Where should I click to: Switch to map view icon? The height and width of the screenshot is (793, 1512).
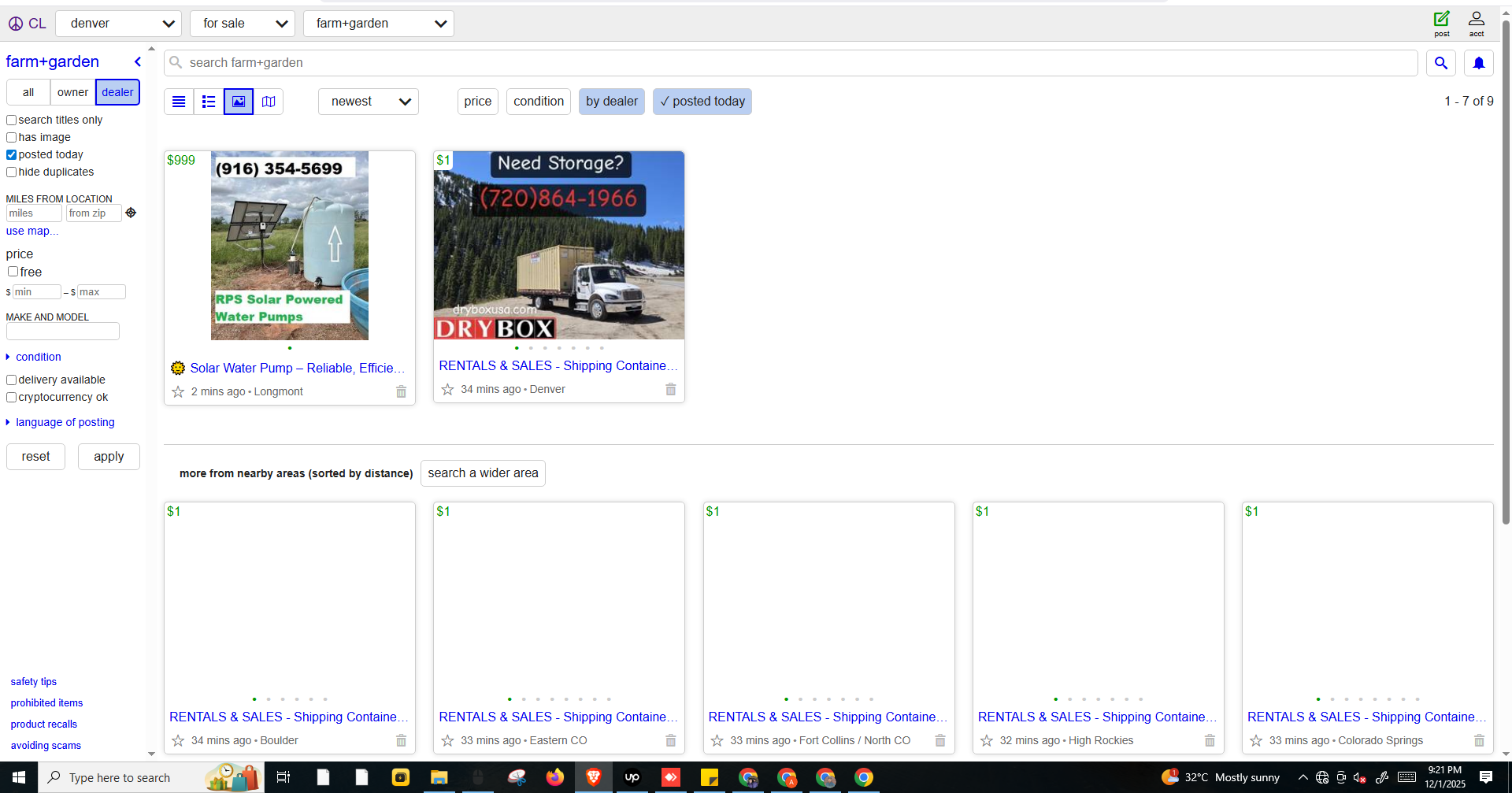269,102
